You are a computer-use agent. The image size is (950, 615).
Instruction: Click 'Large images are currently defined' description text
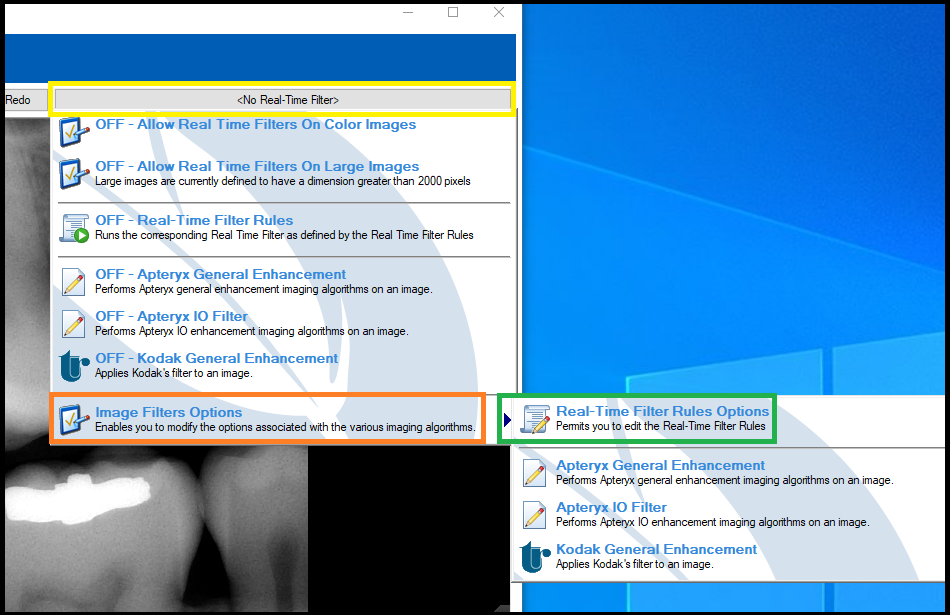pos(282,181)
